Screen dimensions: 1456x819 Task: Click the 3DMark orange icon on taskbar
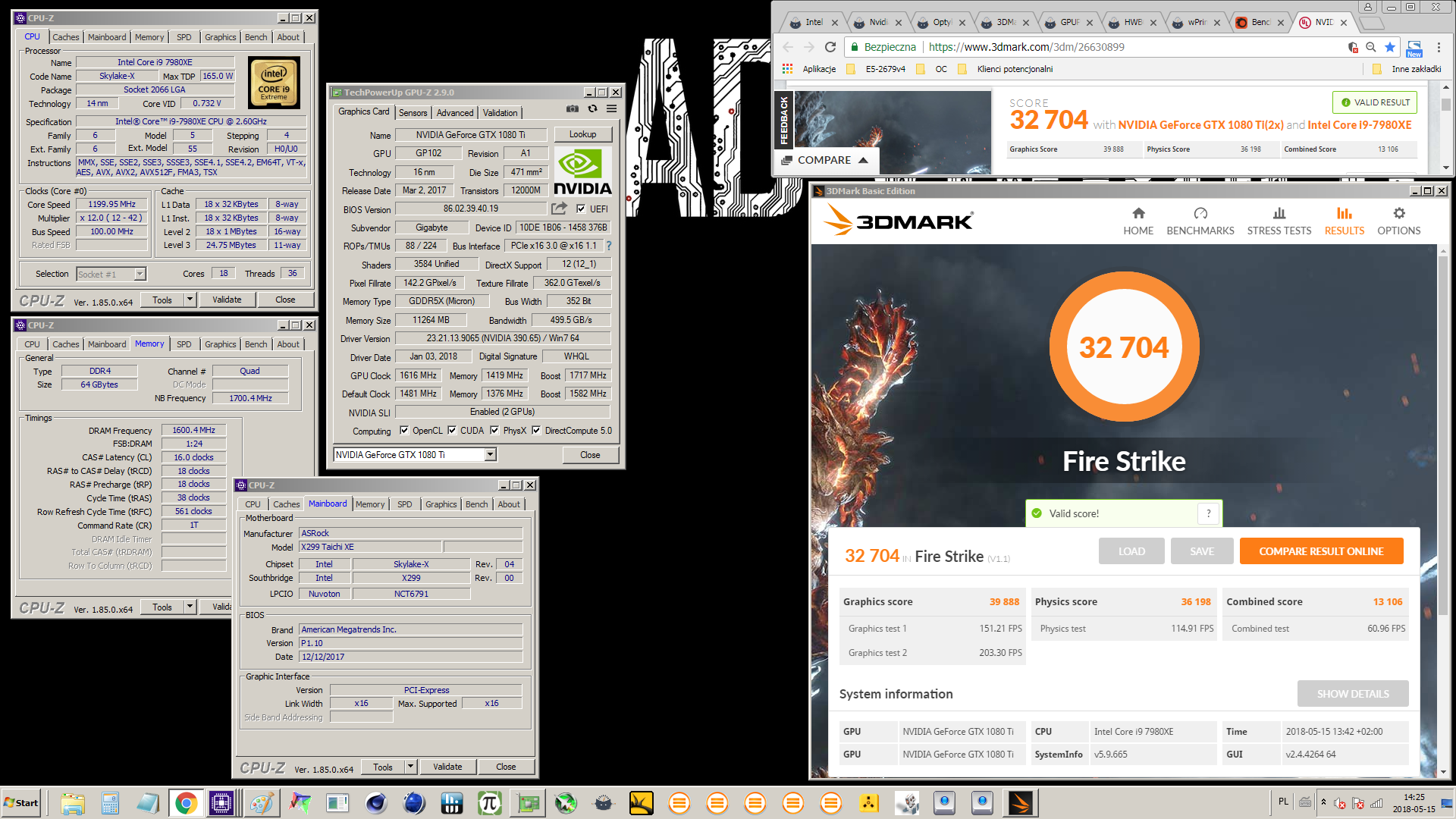click(1020, 803)
